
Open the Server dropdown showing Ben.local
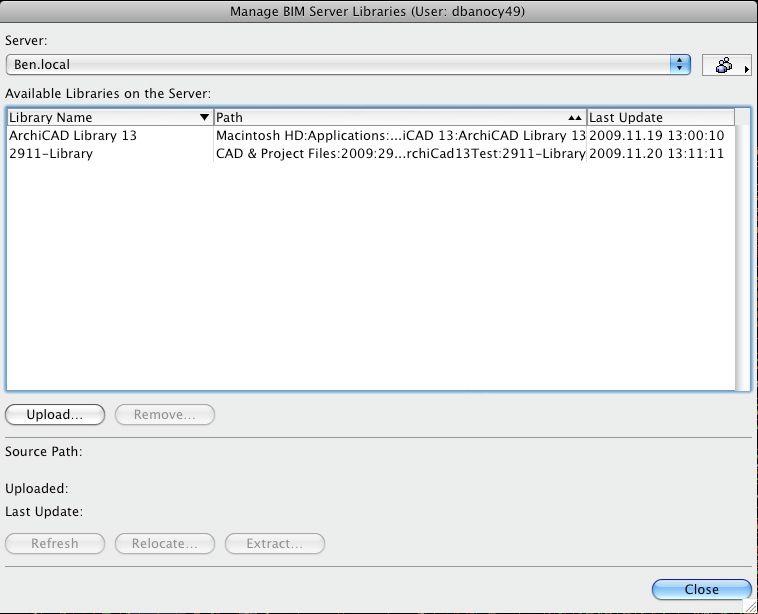[348, 64]
